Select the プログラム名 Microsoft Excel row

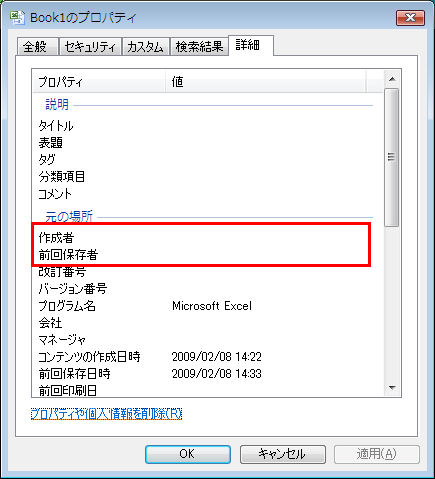pos(205,306)
